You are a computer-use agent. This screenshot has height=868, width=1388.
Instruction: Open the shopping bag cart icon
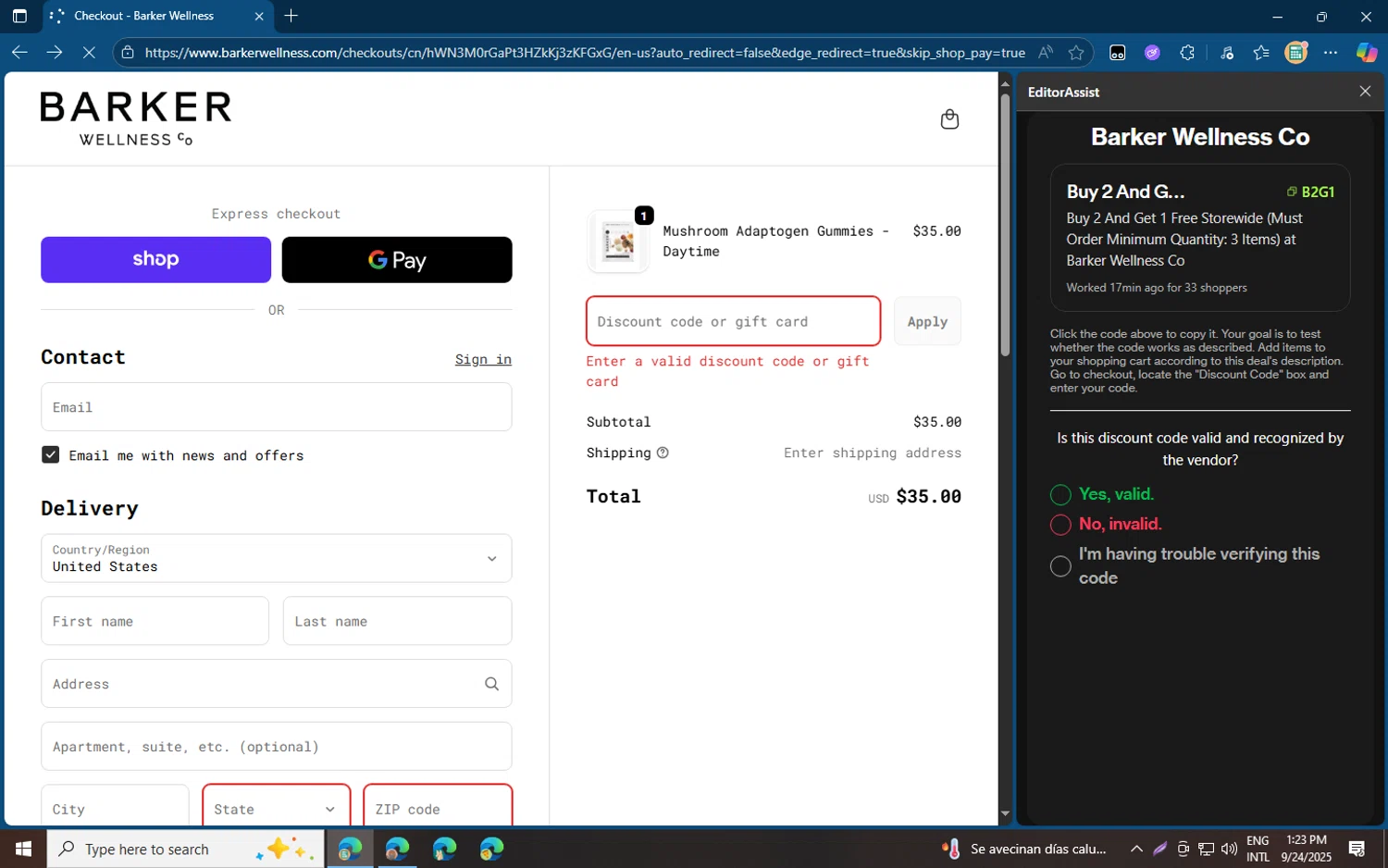tap(949, 119)
